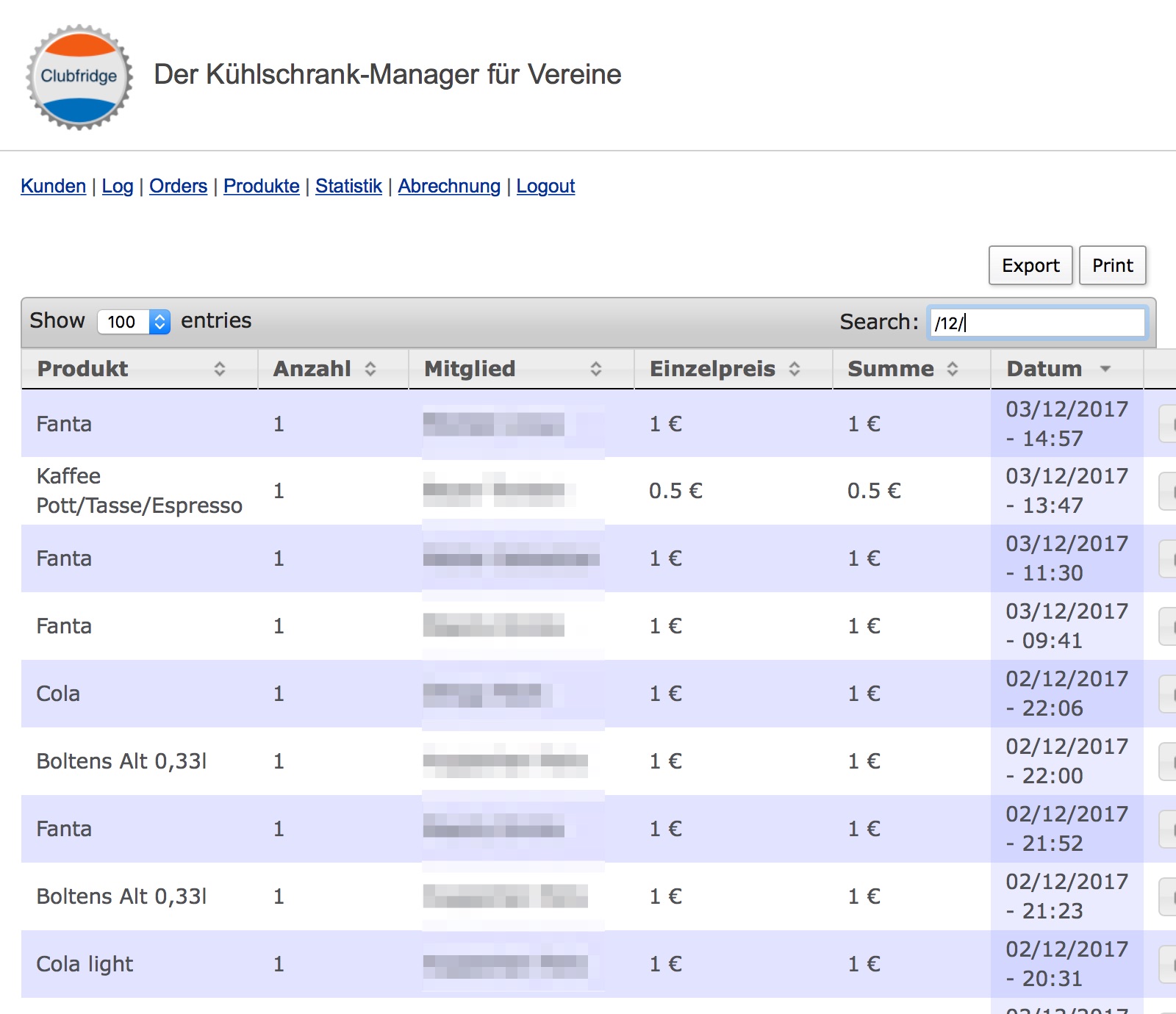Toggle Datum descending sort arrow
This screenshot has width=1176, height=1014.
coord(1105,369)
